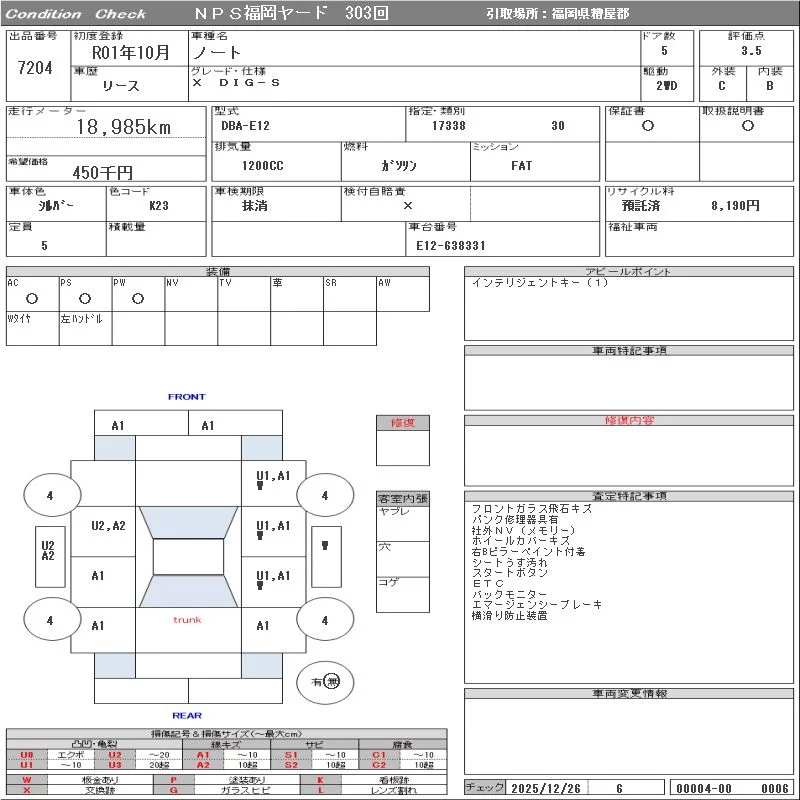The width and height of the screenshot is (800, 800).
Task: Click the 取扱説明書 circle mark
Action: [x=747, y=126]
